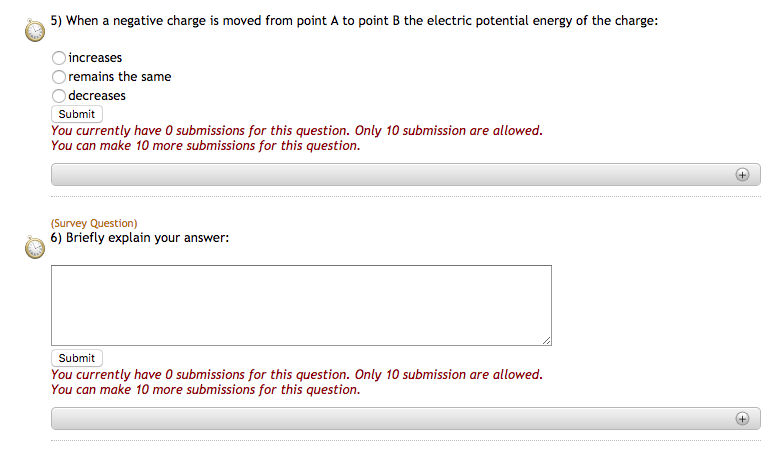Expand the gray bar below question 6
The height and width of the screenshot is (453, 784).
click(x=400, y=418)
